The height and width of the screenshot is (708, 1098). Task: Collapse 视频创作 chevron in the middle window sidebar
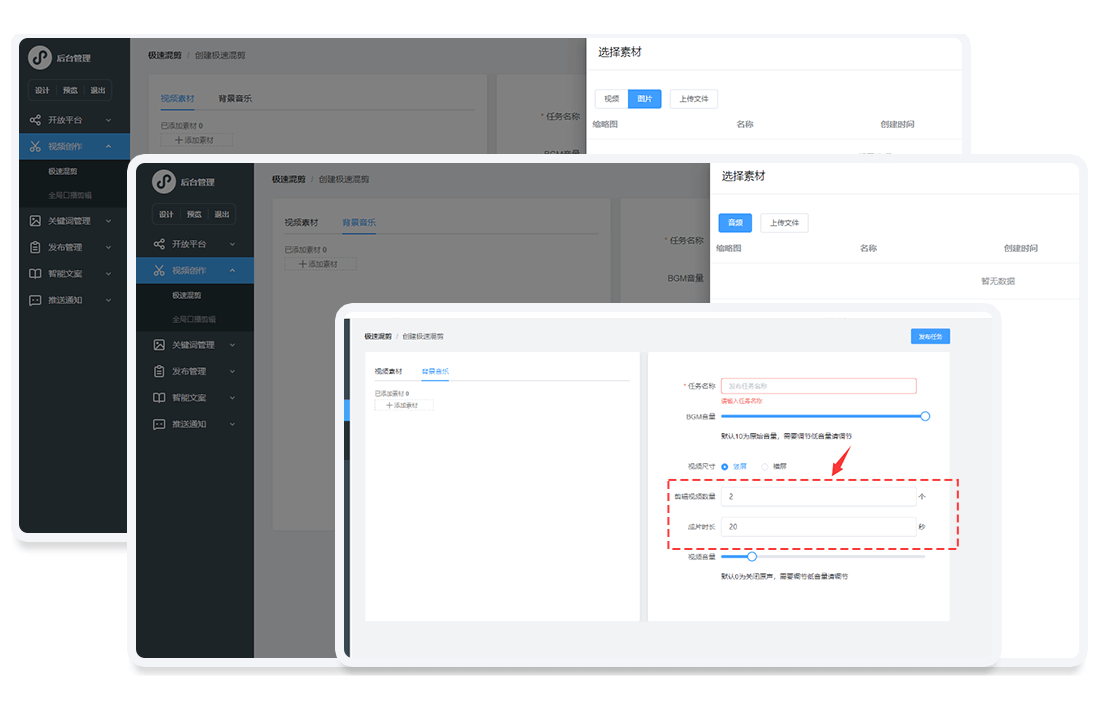click(x=232, y=270)
